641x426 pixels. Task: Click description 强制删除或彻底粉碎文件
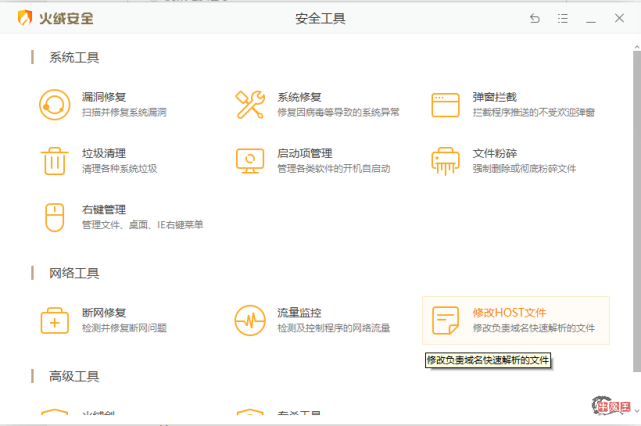click(x=524, y=169)
